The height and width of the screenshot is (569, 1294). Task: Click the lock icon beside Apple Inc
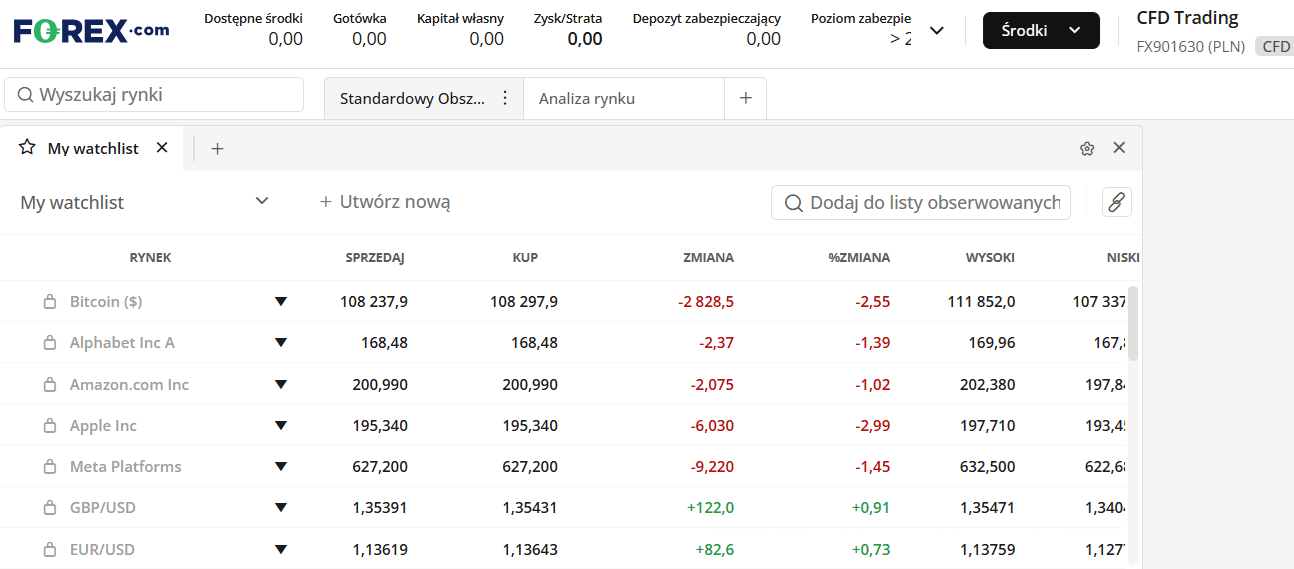[50, 425]
